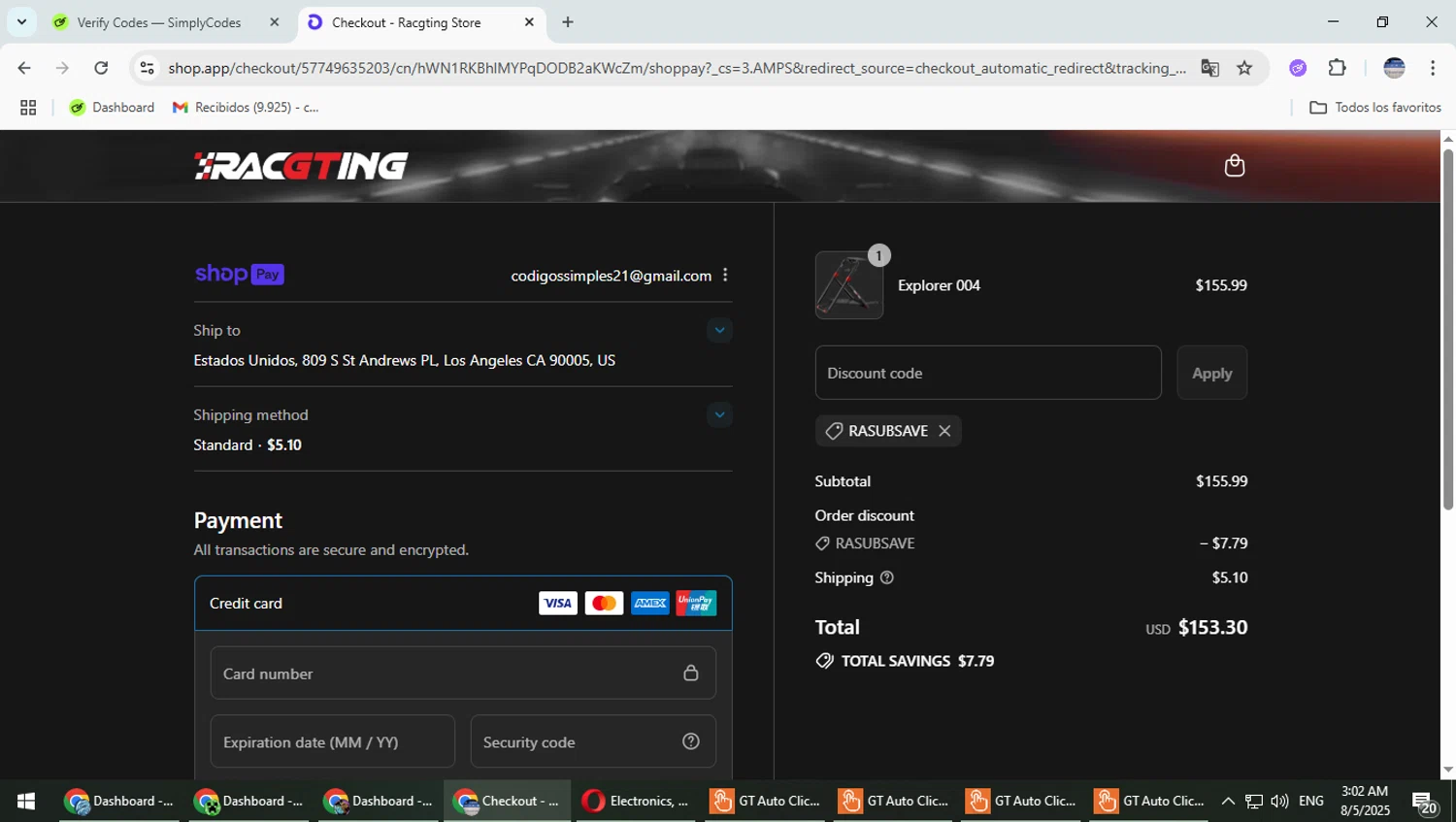The width and height of the screenshot is (1456, 822).
Task: Click the taskbar network icon
Action: click(x=1254, y=801)
